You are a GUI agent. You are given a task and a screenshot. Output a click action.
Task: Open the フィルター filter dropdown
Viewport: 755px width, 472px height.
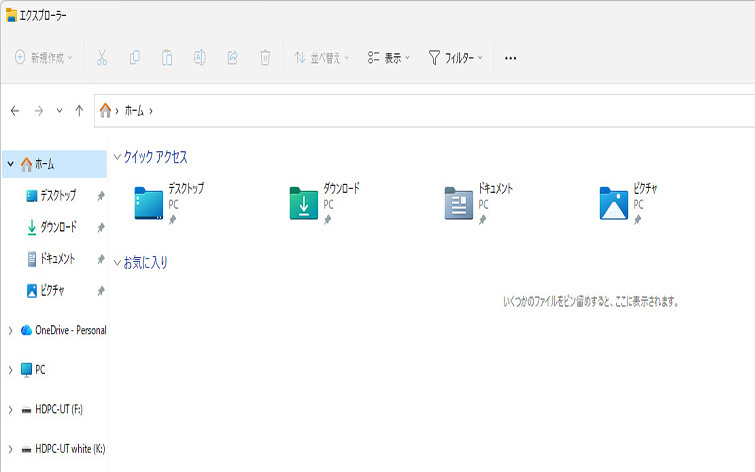click(x=455, y=58)
